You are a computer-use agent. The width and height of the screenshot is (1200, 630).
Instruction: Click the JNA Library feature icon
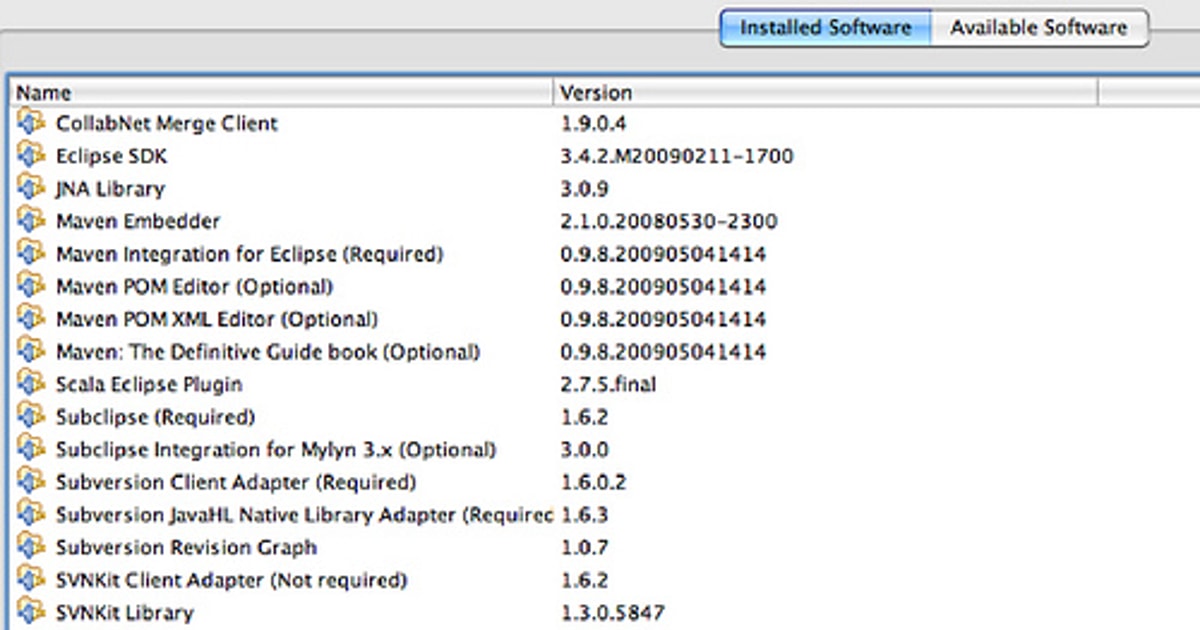[x=30, y=189]
